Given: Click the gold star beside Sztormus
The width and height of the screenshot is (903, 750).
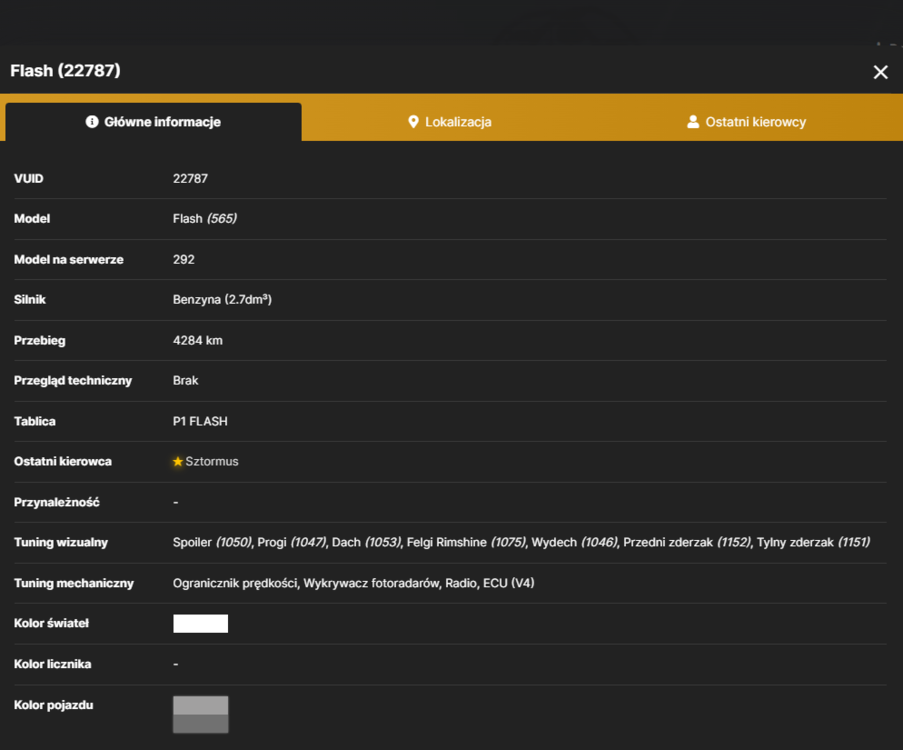Looking at the screenshot, I should pyautogui.click(x=178, y=461).
